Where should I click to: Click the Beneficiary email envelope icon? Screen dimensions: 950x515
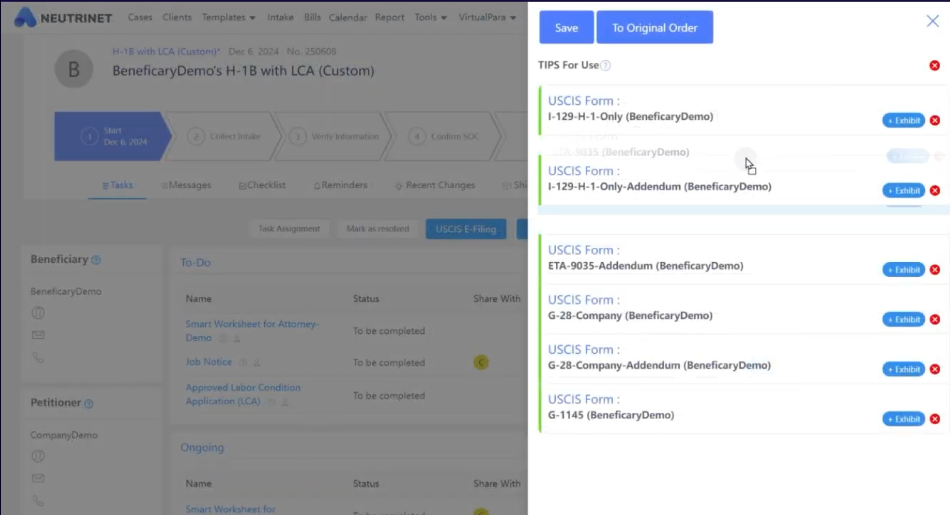[x=38, y=335]
